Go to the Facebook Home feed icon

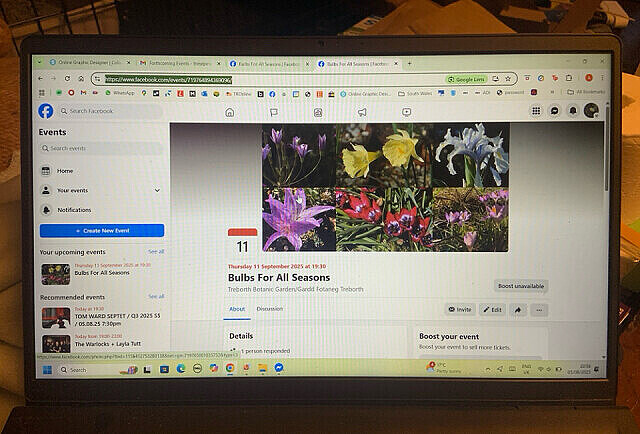coord(230,112)
